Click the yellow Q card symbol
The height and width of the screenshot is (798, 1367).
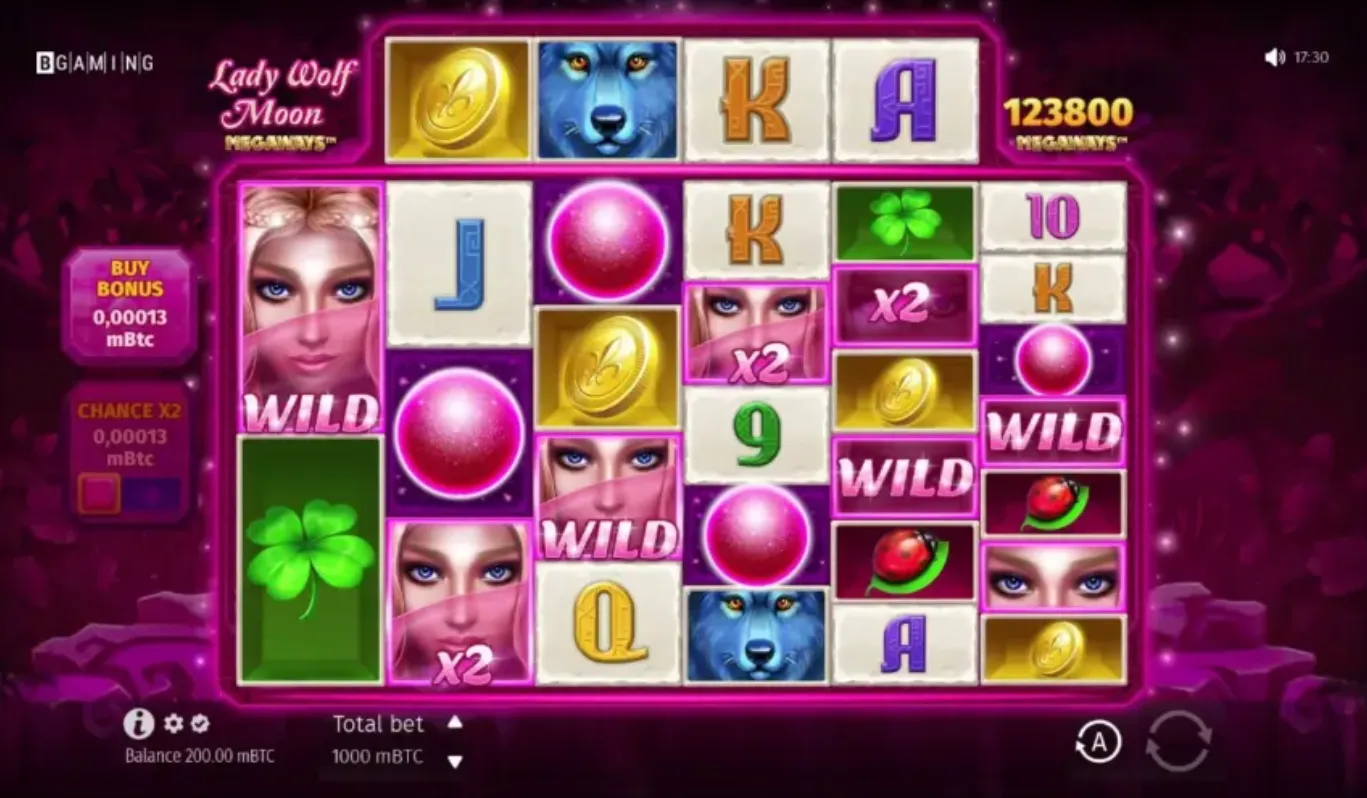click(608, 624)
